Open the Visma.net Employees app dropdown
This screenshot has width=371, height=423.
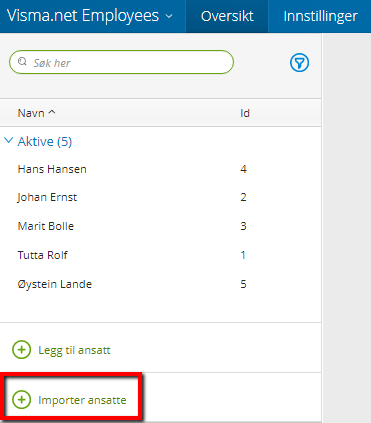89,16
